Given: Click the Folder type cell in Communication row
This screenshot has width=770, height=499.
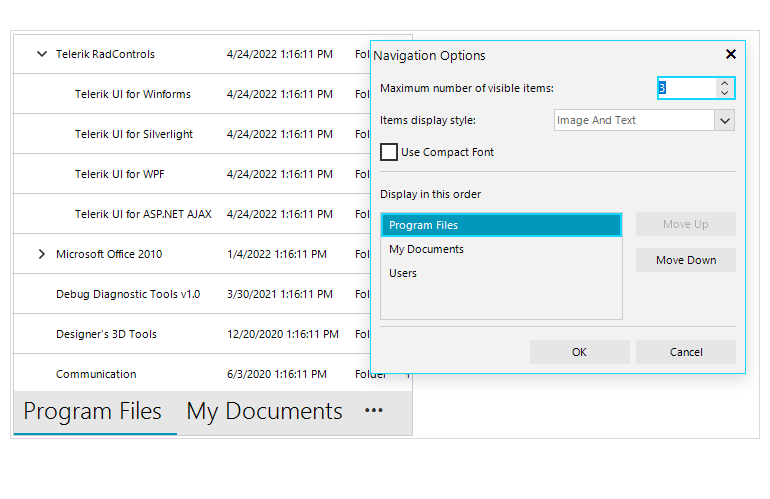Looking at the screenshot, I should pos(370,375).
